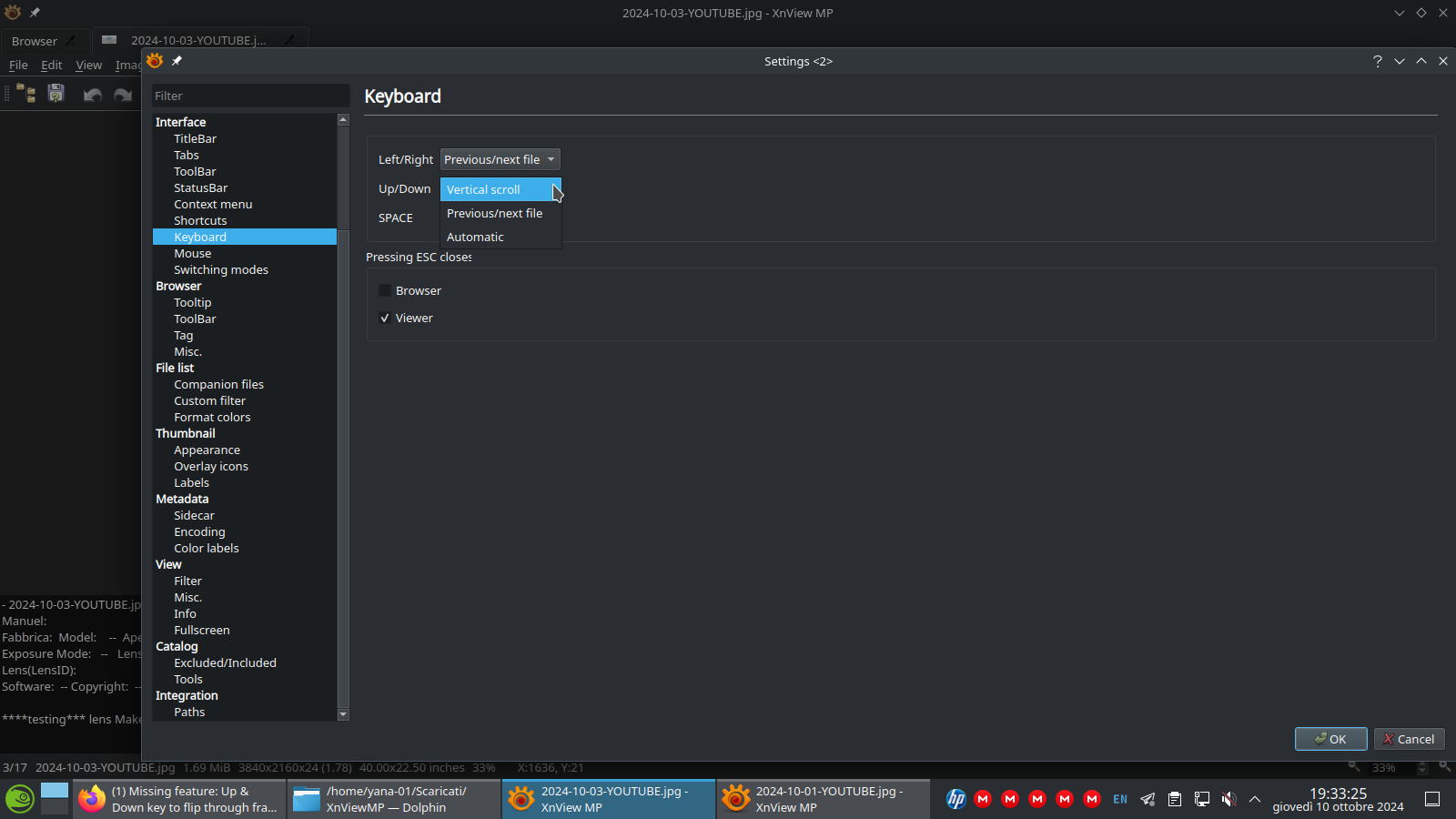1456x819 pixels.
Task: Click the help question mark in Settings title bar
Action: pyautogui.click(x=1377, y=61)
